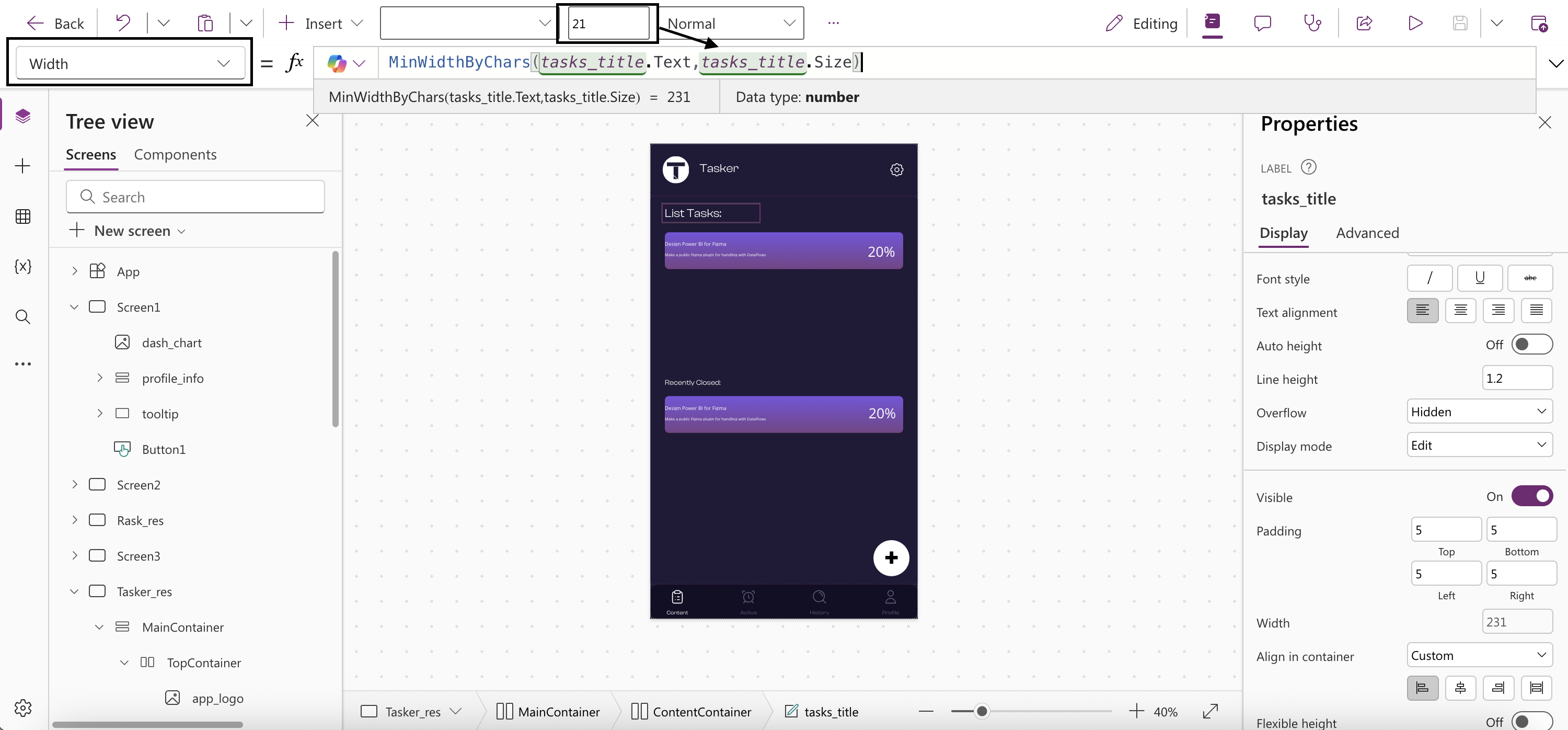Turn off the Visible toggle

click(1531, 496)
